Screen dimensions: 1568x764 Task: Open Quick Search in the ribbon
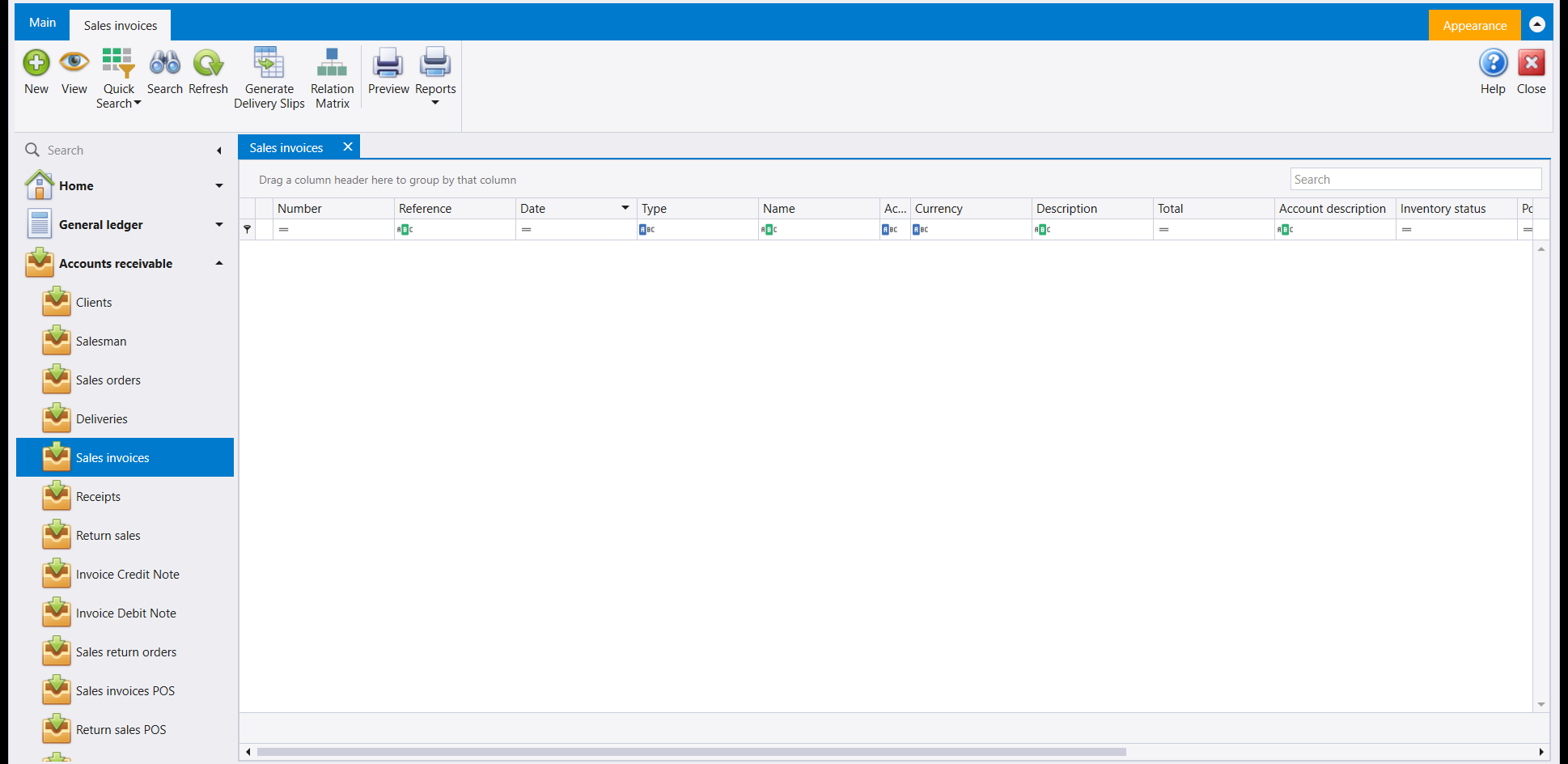pos(118,79)
